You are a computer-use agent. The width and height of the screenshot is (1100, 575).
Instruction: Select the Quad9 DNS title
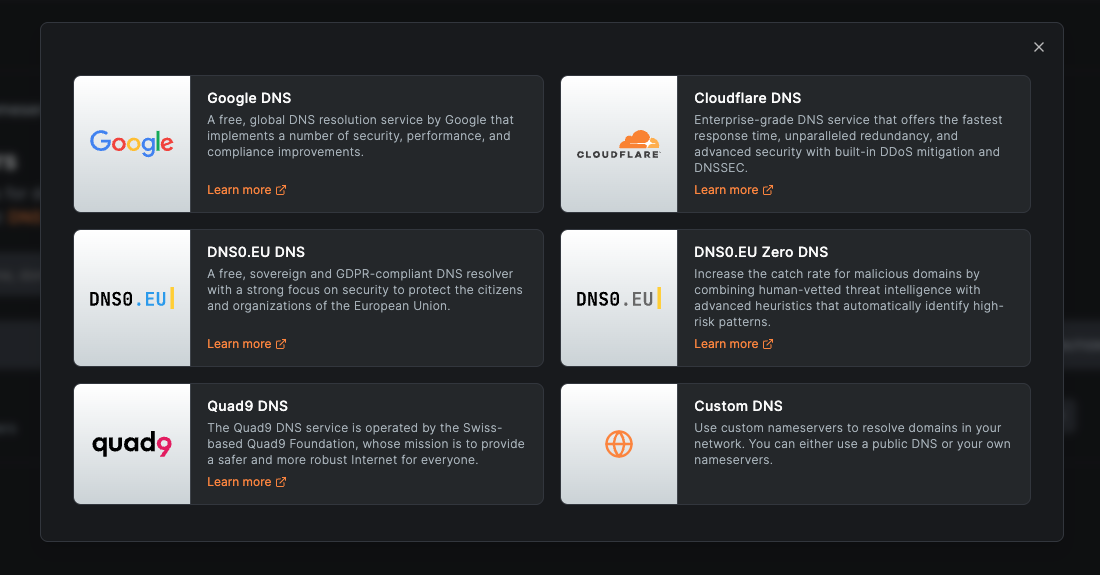tap(247, 406)
